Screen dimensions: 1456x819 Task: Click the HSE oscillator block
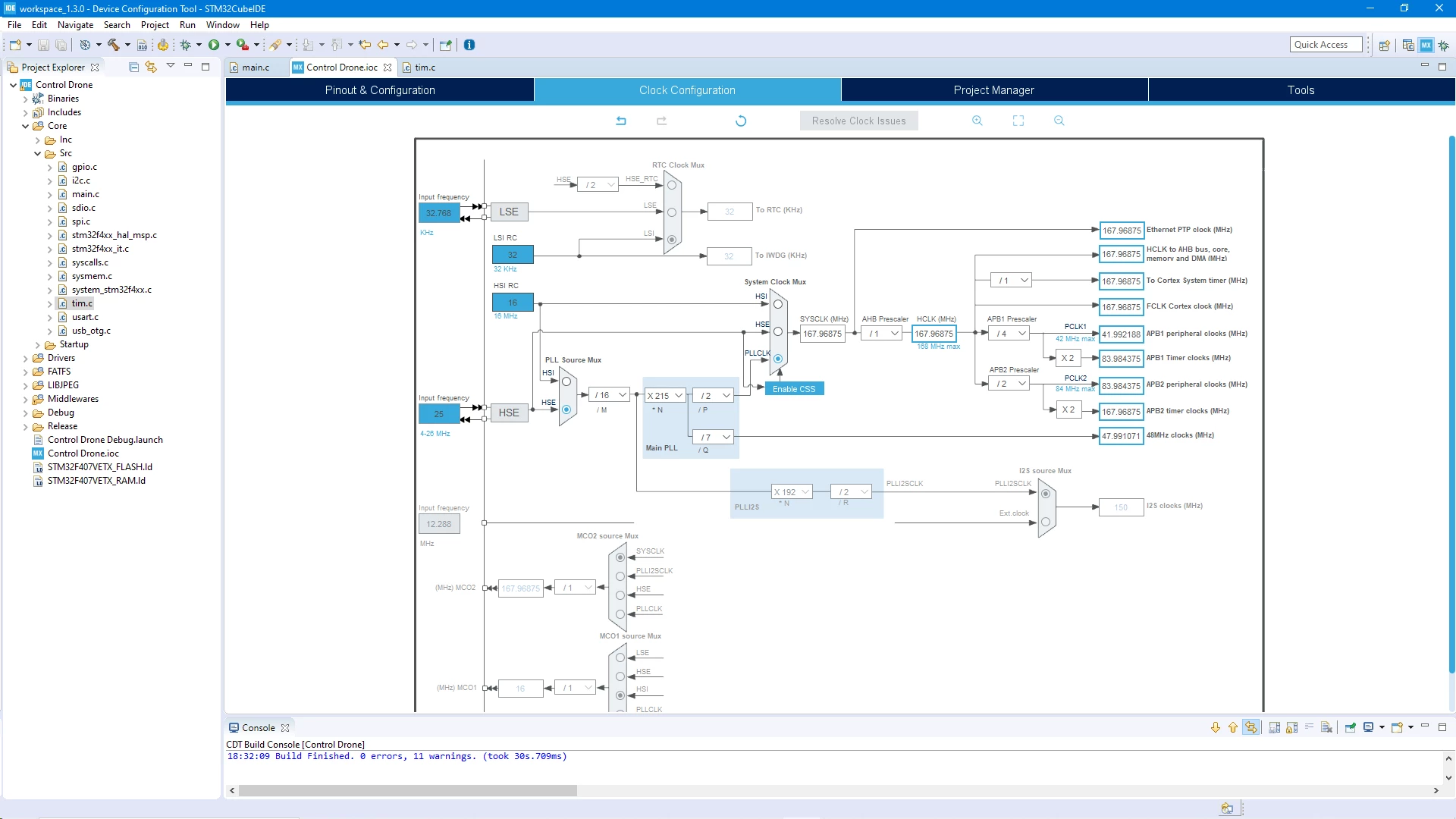[x=509, y=413]
